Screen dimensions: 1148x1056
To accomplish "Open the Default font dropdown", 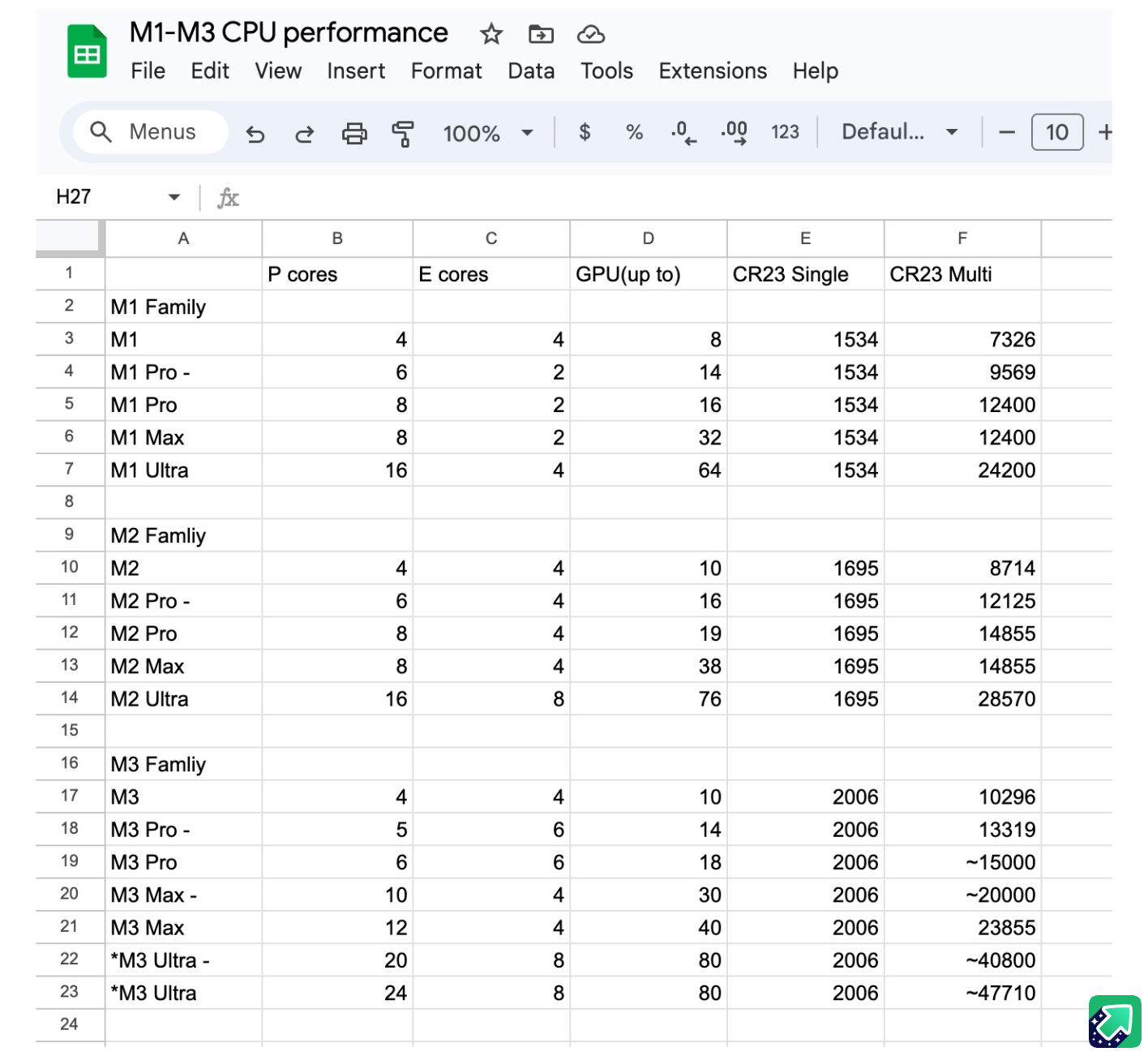I will [900, 132].
